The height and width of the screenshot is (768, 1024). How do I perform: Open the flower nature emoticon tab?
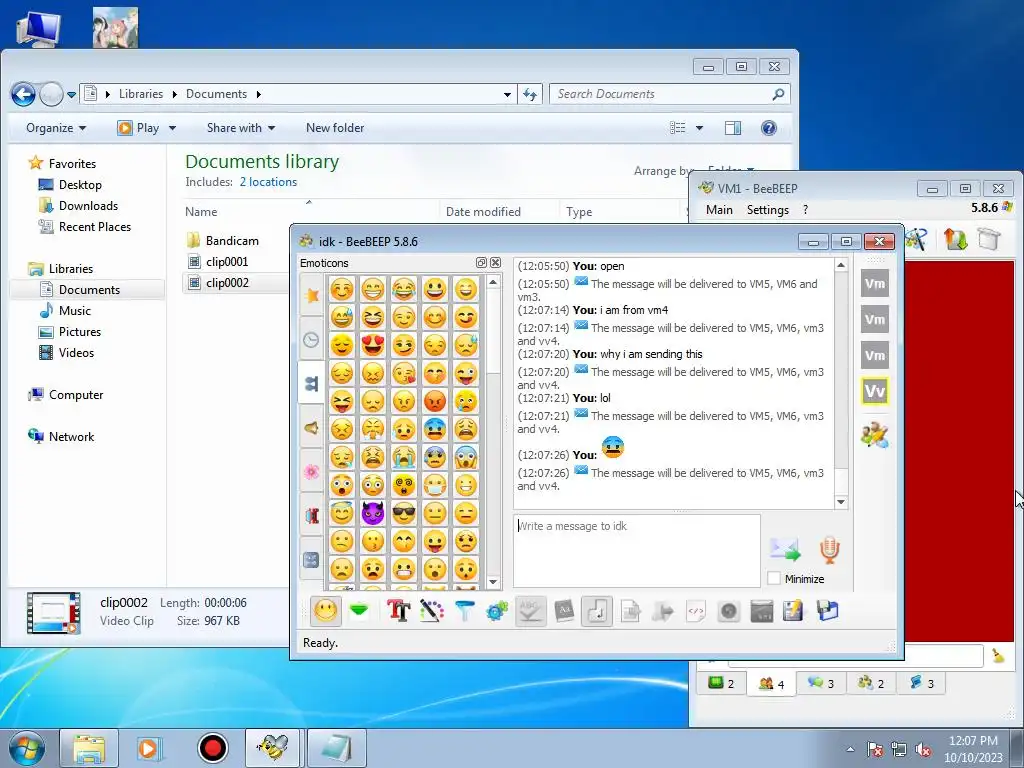point(312,472)
